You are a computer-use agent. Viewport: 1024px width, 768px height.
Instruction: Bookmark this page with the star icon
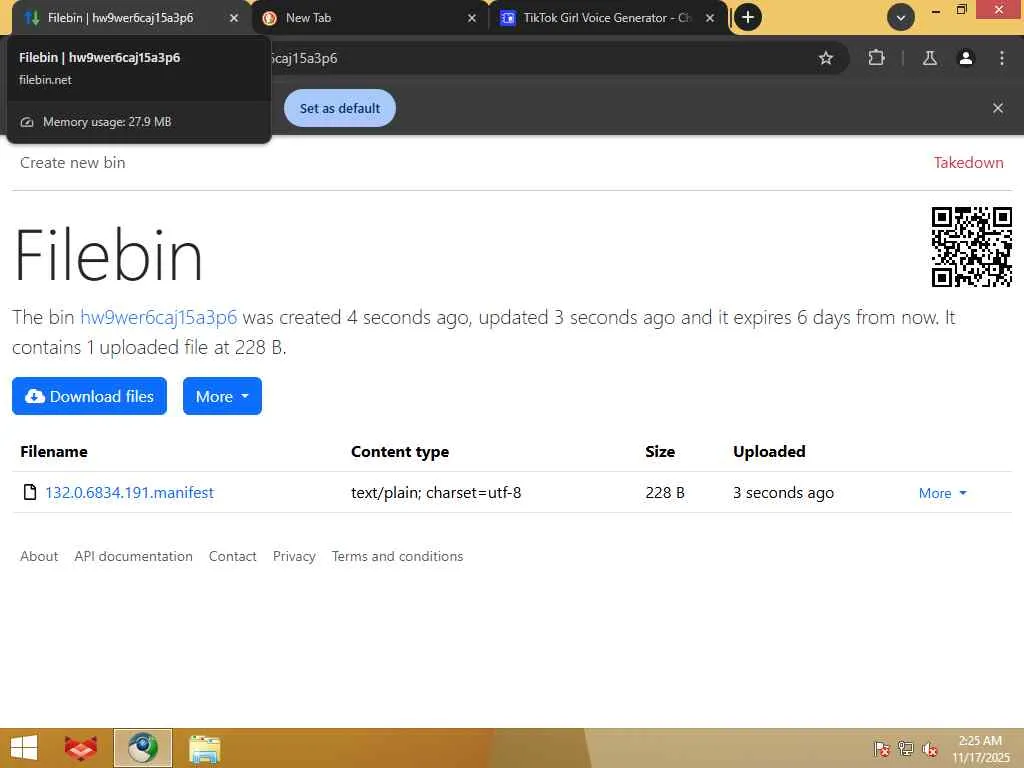[x=825, y=58]
